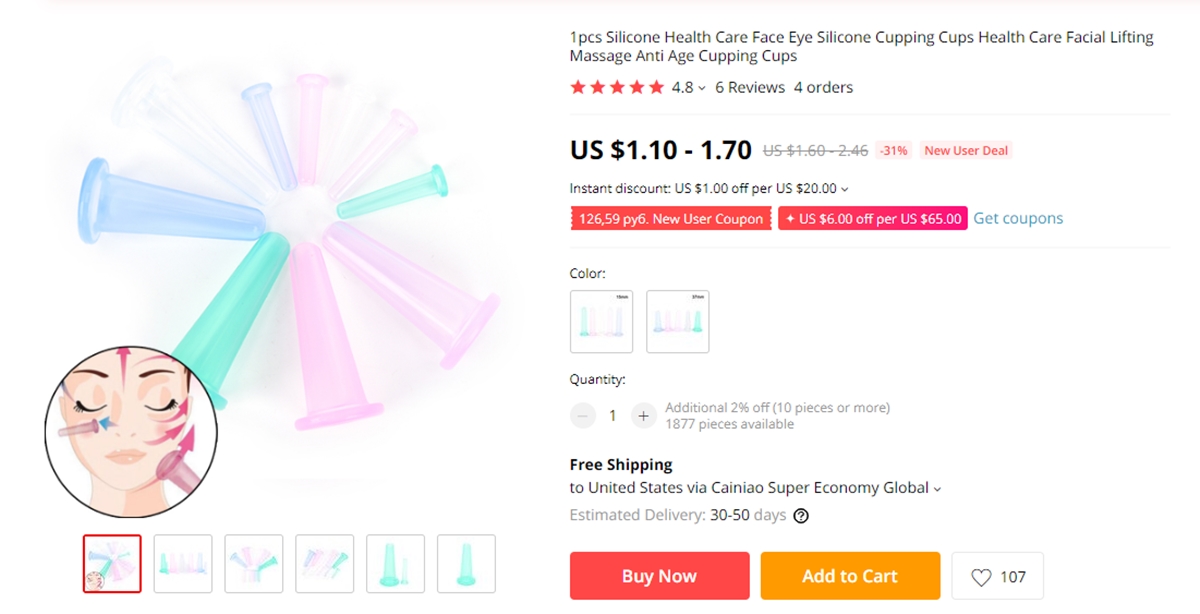Image resolution: width=1200 pixels, height=614 pixels.
Task: Open the 6 Reviews link
Action: click(x=750, y=88)
